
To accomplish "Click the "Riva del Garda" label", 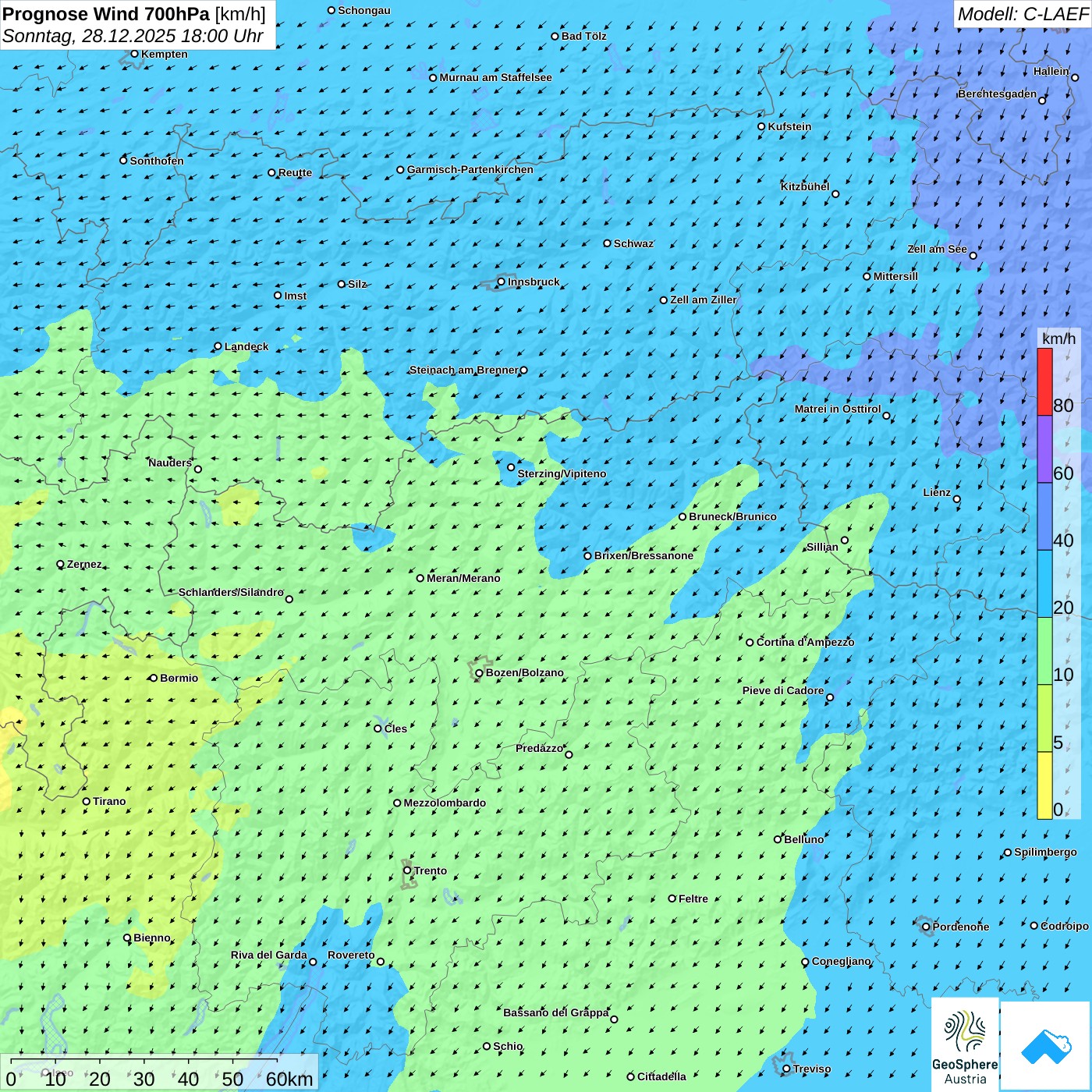I will click(269, 955).
